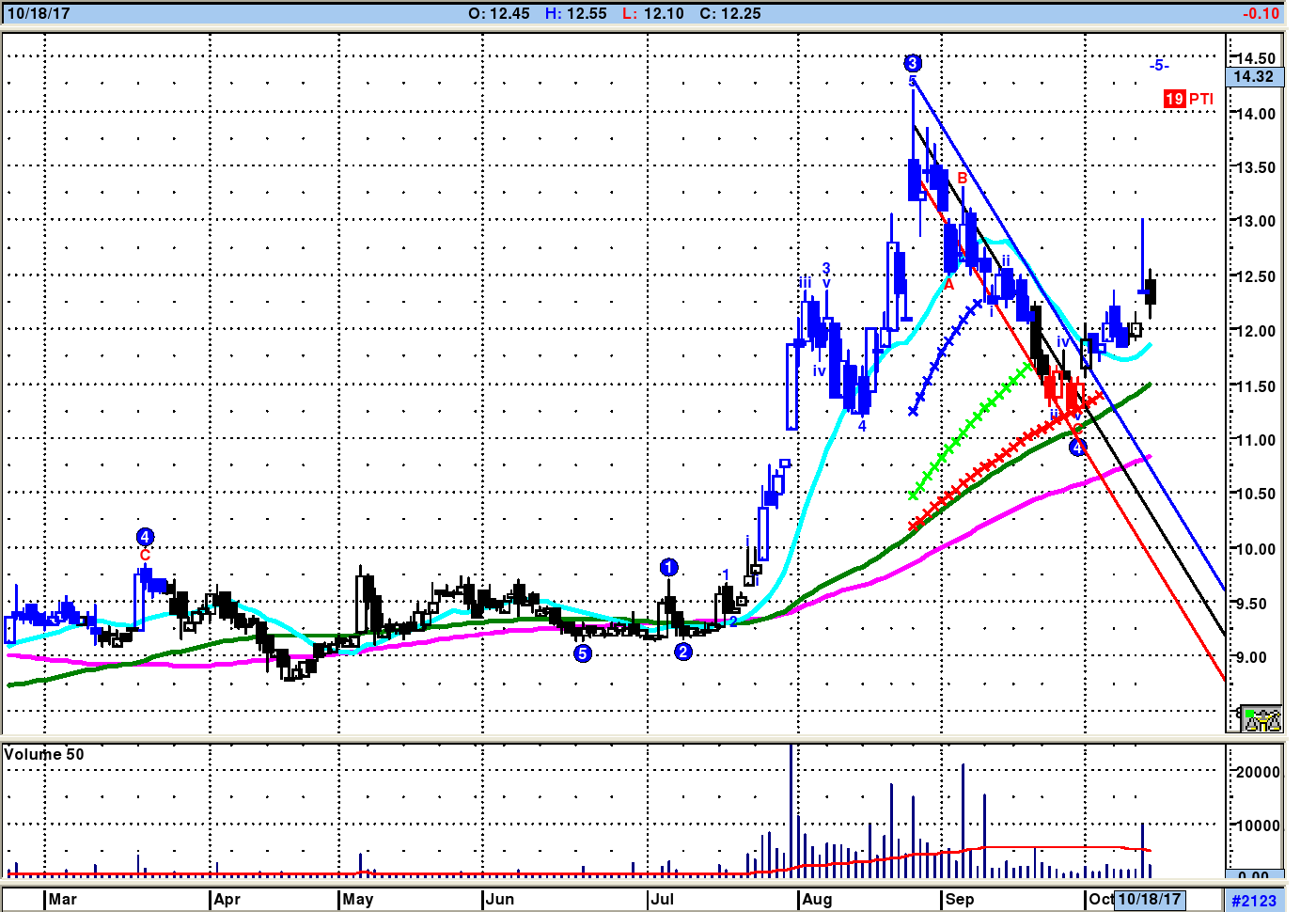Select the red B wave label

coord(962,178)
